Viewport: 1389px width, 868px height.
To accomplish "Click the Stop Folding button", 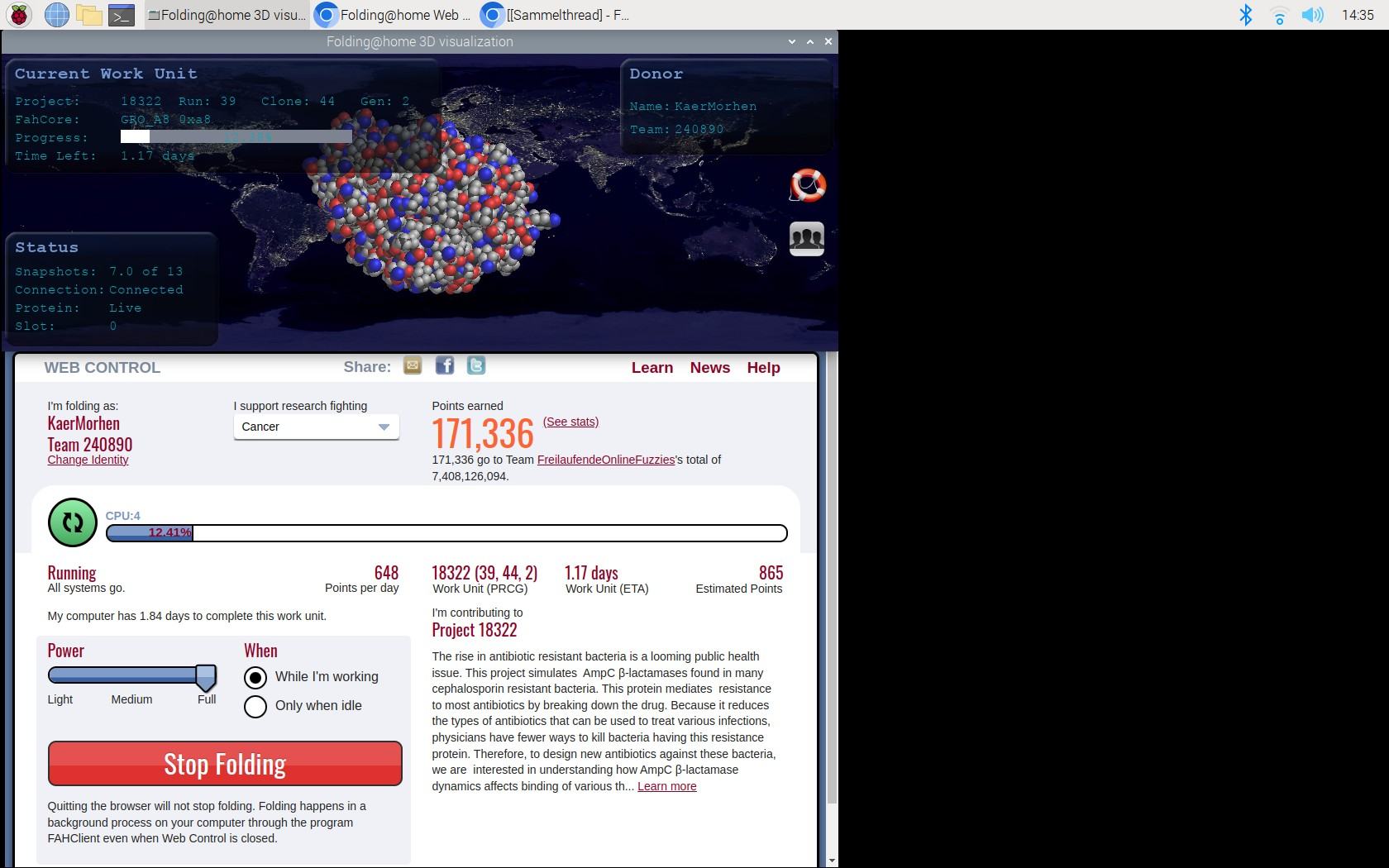I will pos(225,763).
